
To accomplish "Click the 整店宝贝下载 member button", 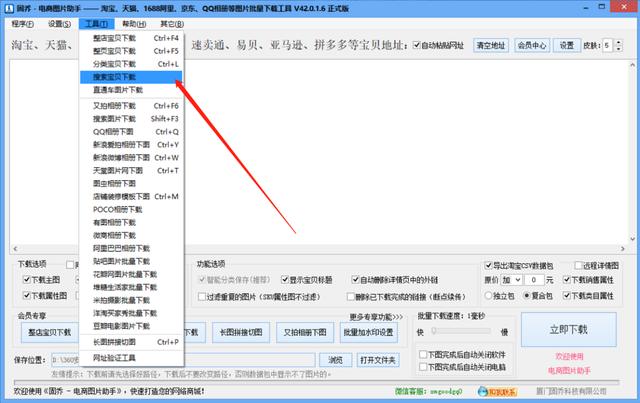I will 49,332.
